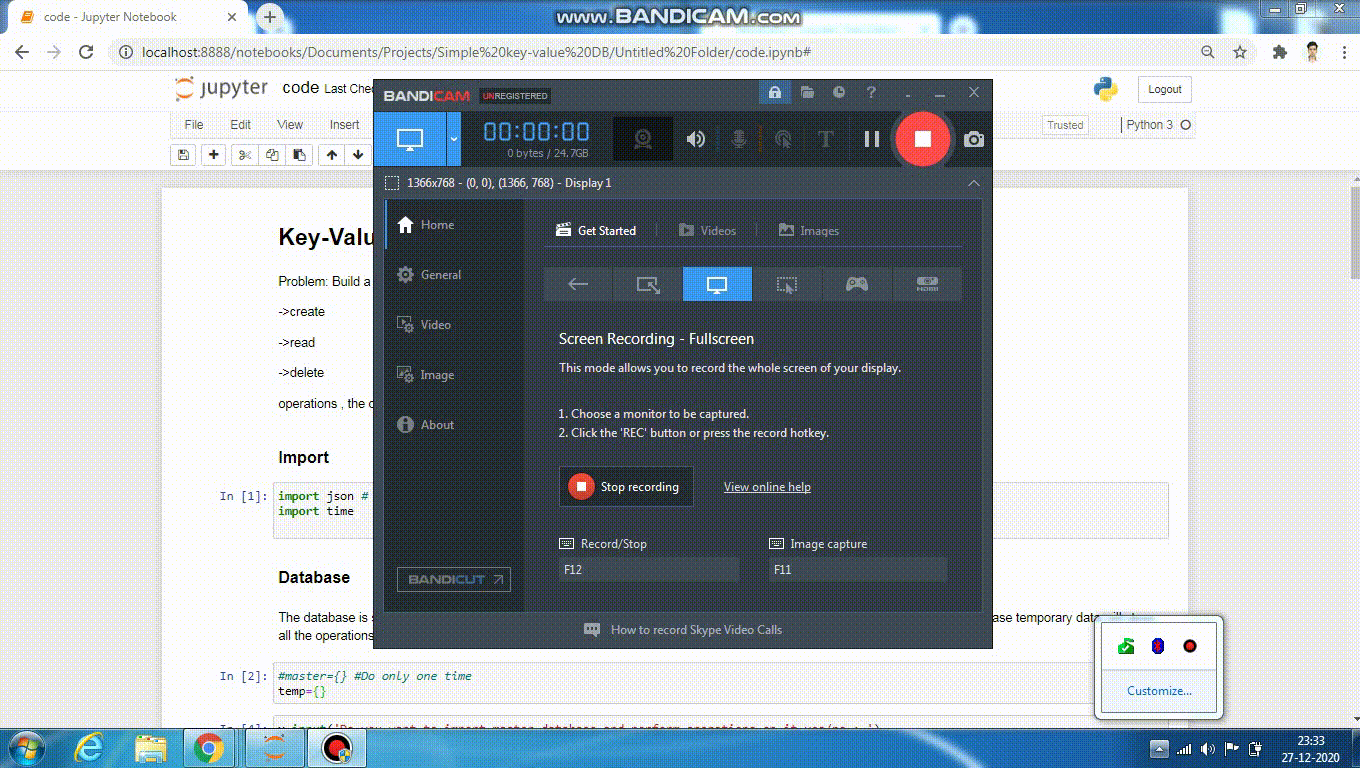
Task: Collapse the Display 1 info bar
Action: [x=973, y=183]
